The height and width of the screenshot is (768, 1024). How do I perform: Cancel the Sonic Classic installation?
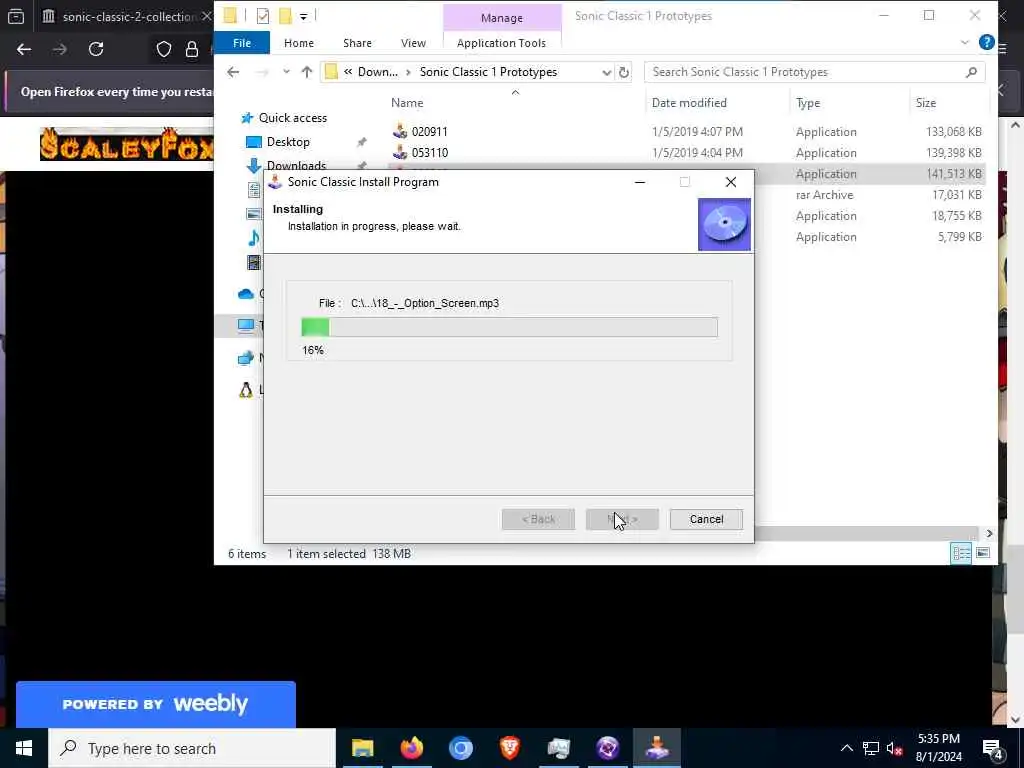point(706,519)
